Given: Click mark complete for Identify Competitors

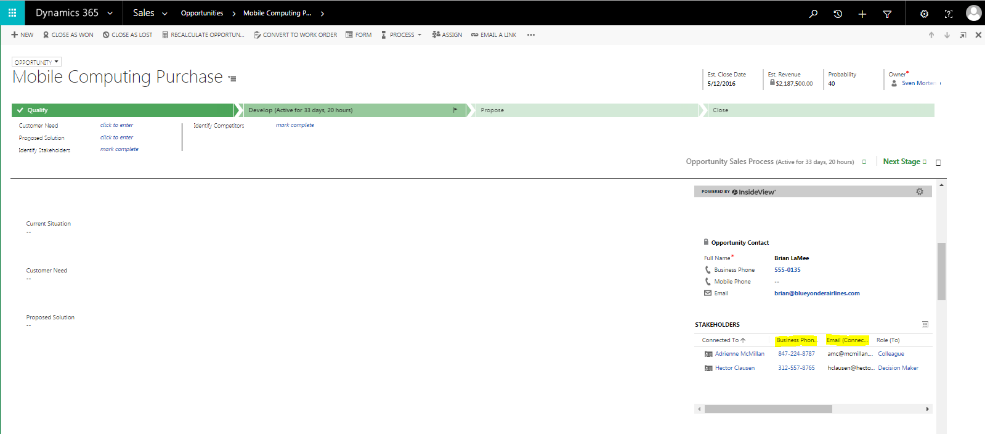Looking at the screenshot, I should (x=295, y=125).
